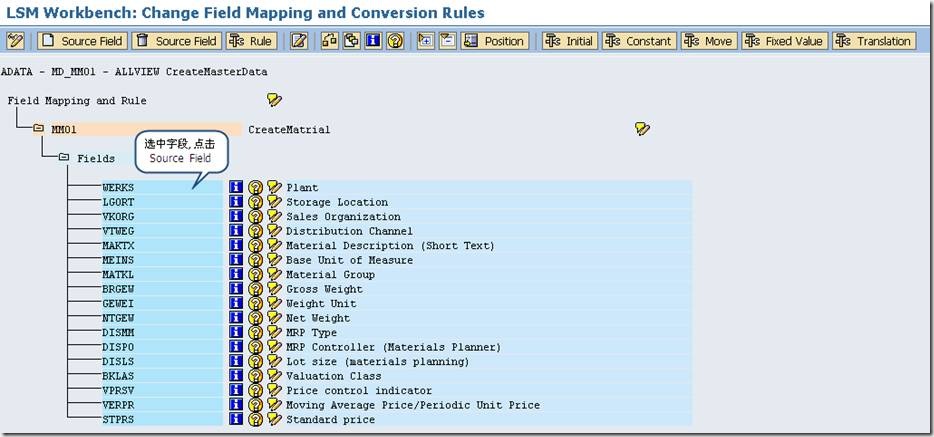Click the Initial rule button
This screenshot has height=437, width=934.
569,41
